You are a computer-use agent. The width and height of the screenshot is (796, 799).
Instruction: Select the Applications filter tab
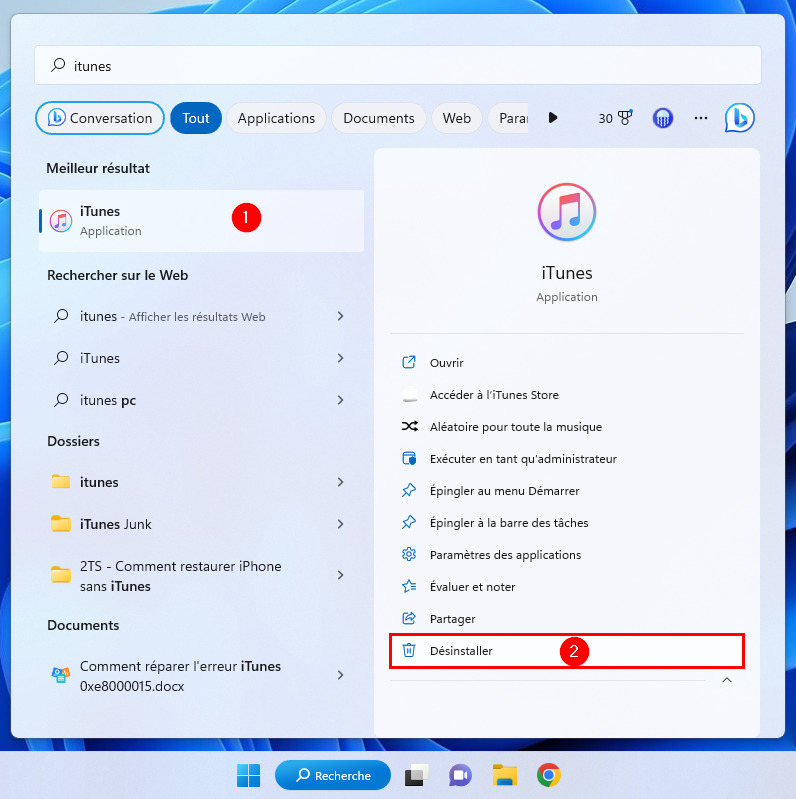(x=276, y=118)
